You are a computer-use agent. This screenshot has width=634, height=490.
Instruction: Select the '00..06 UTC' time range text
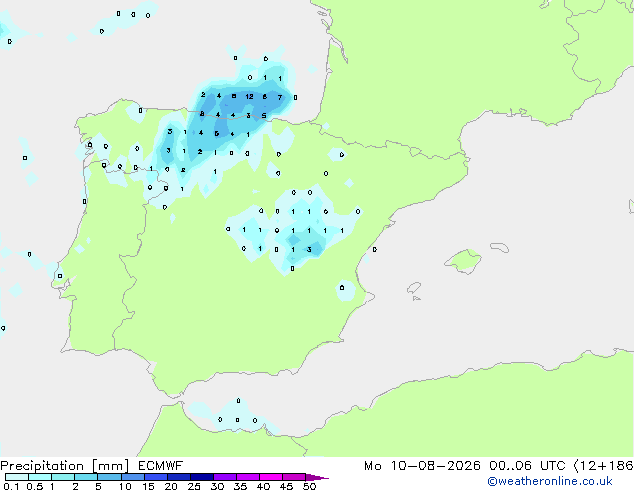pyautogui.click(x=527, y=466)
